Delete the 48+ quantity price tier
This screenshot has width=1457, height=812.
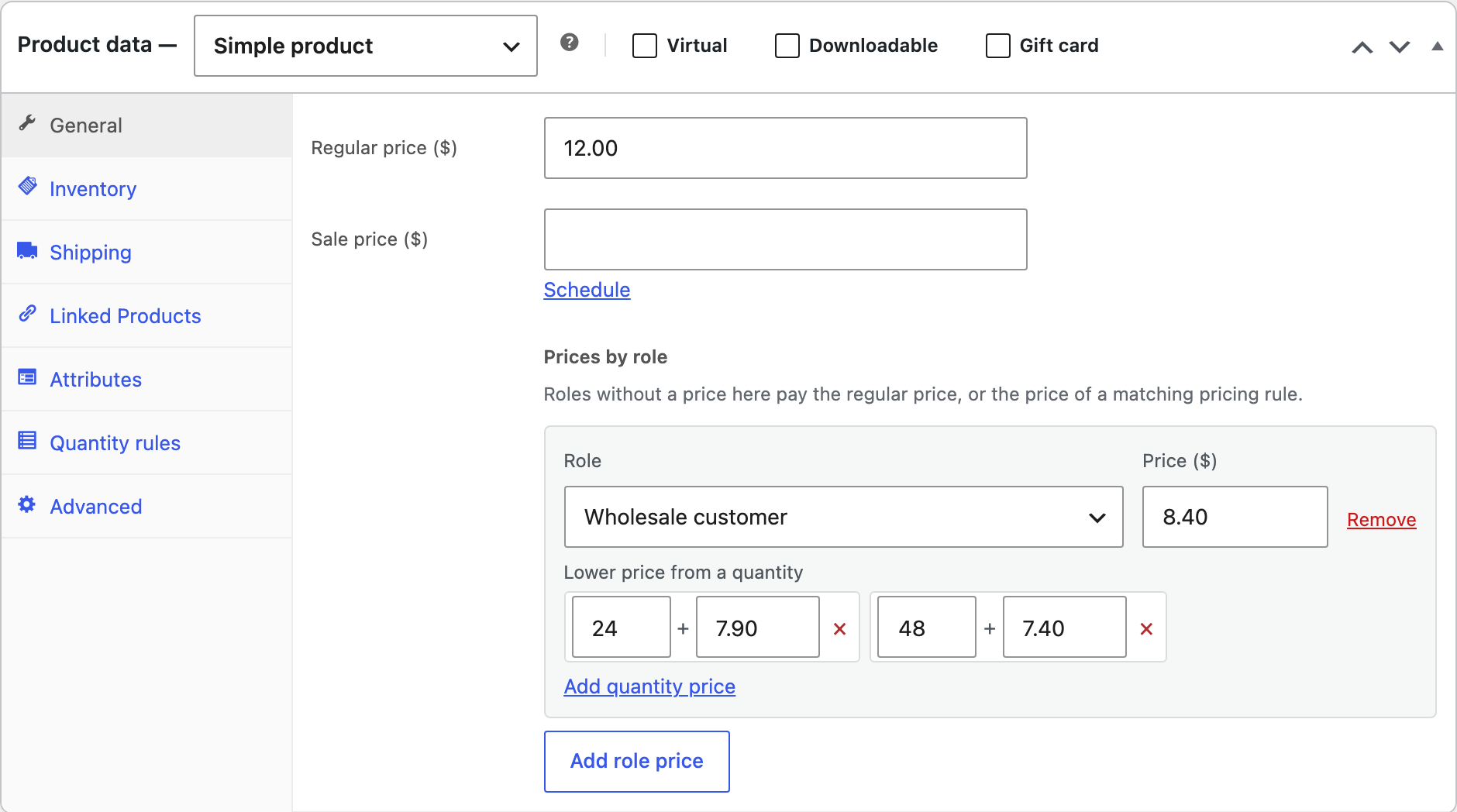click(x=1146, y=628)
